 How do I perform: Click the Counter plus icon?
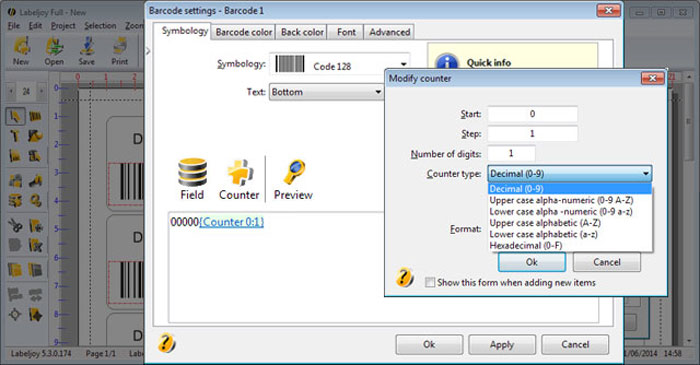[x=240, y=172]
